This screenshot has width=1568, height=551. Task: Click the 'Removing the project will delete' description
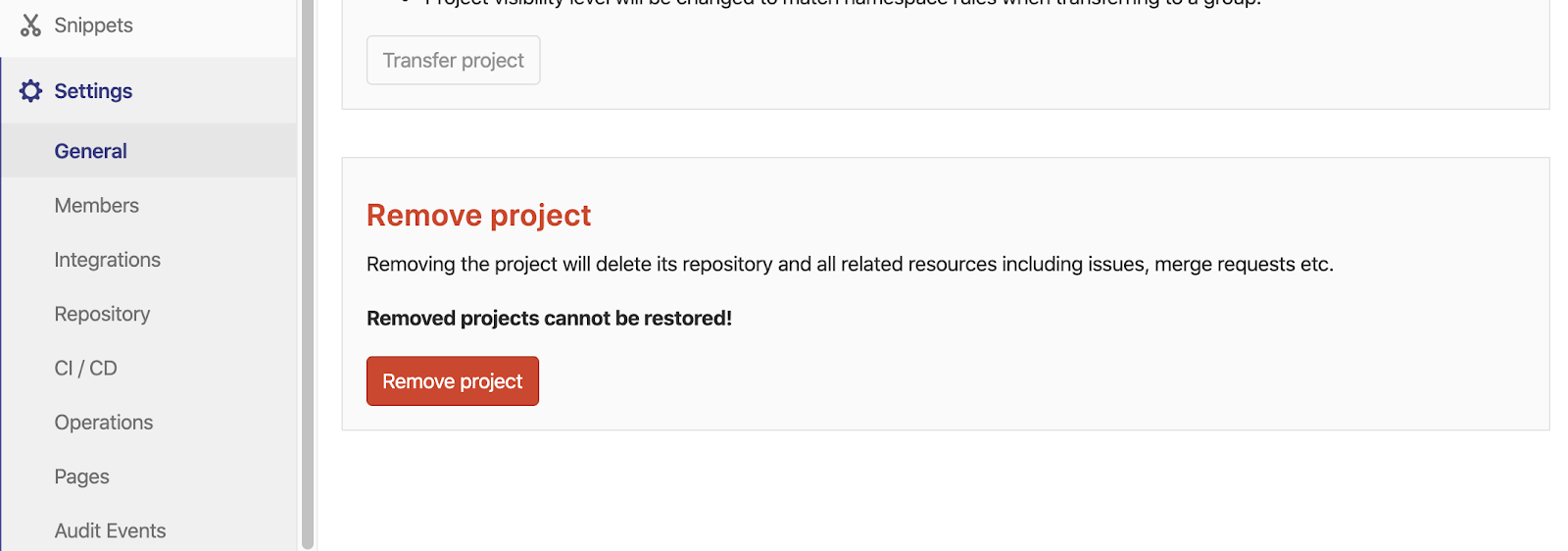(849, 265)
